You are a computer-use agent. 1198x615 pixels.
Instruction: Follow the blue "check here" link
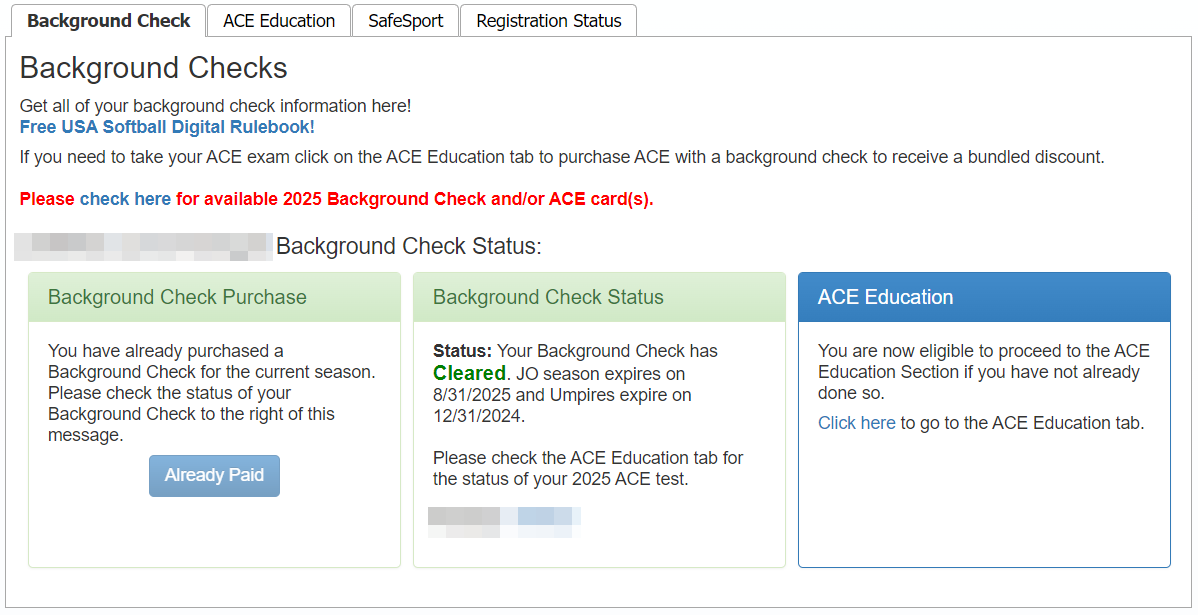tap(125, 199)
